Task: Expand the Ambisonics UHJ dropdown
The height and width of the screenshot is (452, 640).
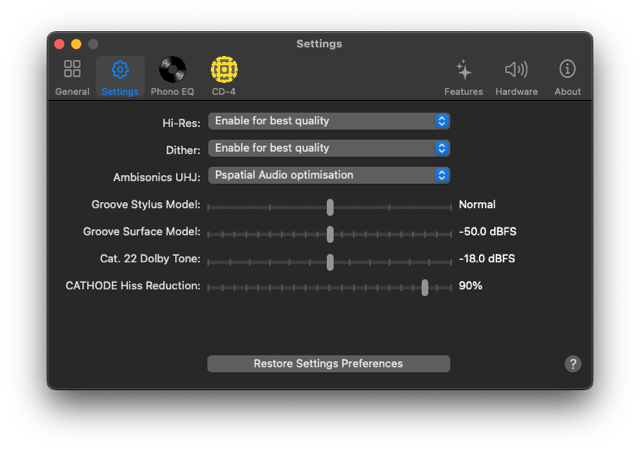Action: pos(329,175)
